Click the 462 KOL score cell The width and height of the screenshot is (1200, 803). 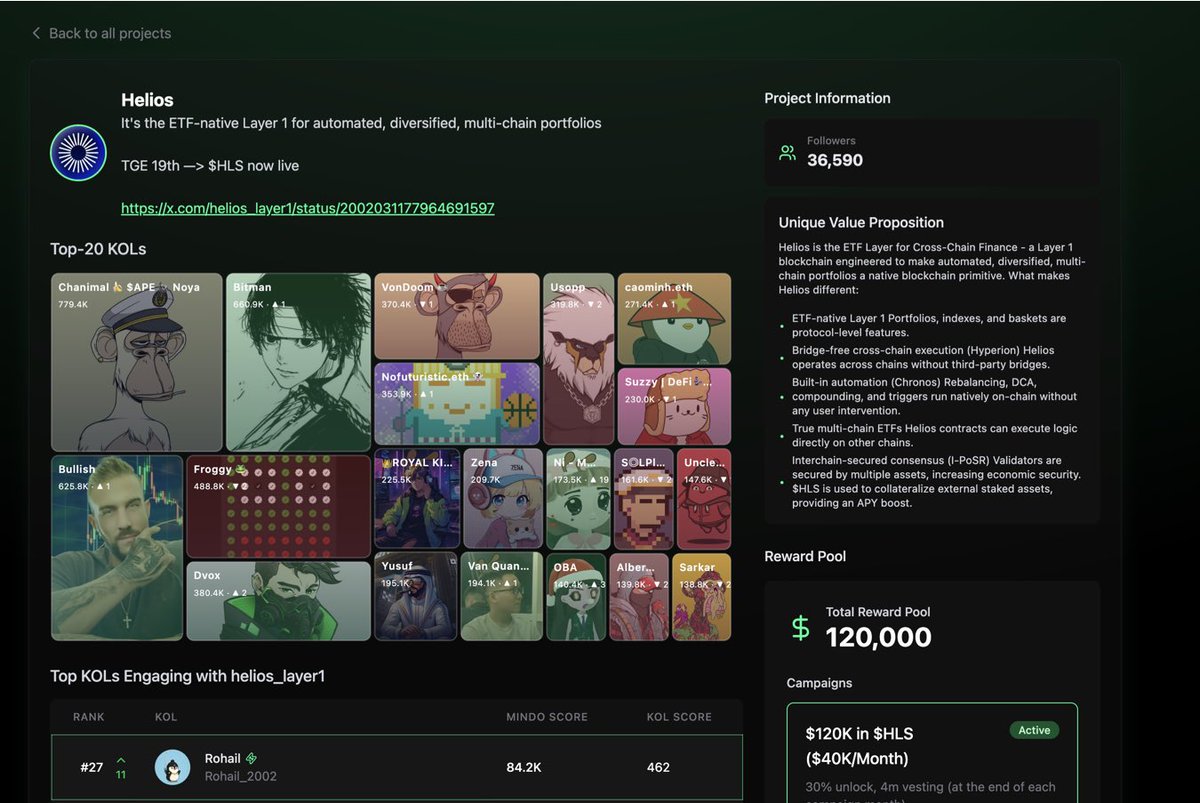click(658, 767)
